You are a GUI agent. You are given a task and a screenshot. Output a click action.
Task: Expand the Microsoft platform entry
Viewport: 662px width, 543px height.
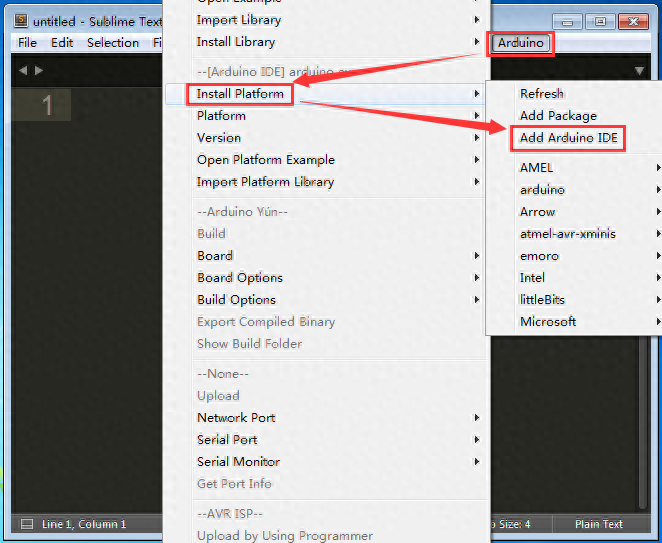coord(574,321)
